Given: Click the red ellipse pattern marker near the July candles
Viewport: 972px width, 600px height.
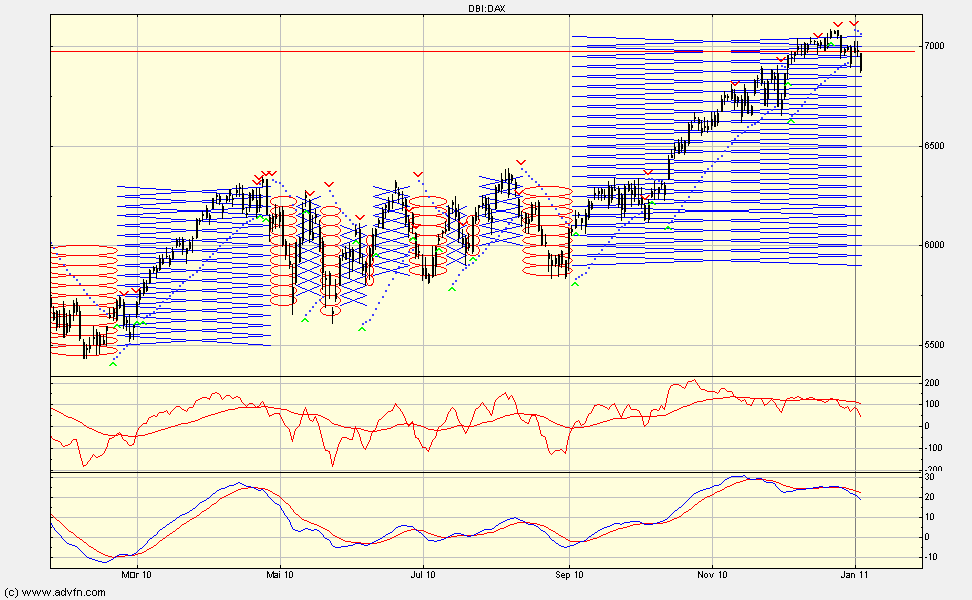Looking at the screenshot, I should tap(425, 232).
